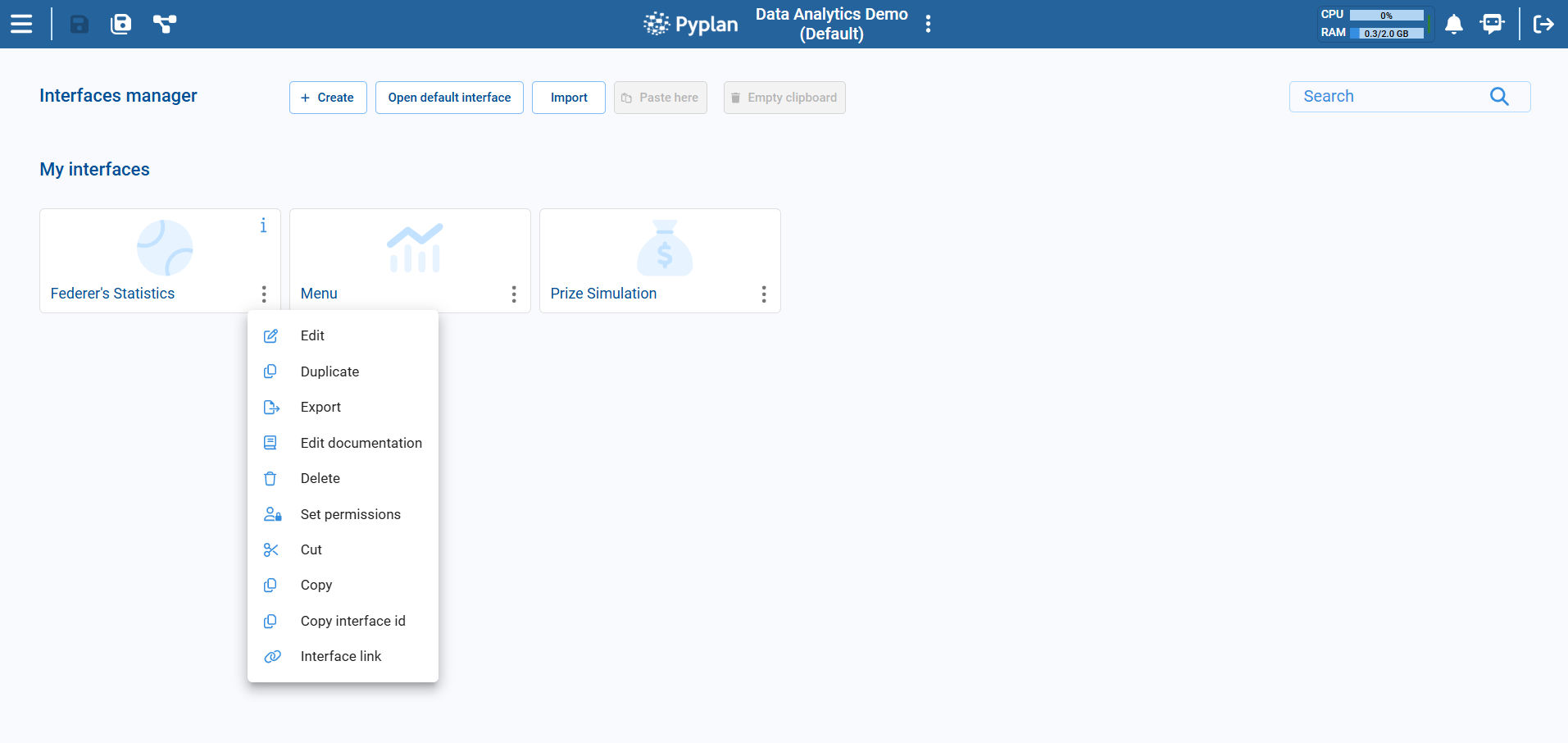Click the info icon on Federer's Statistics
The image size is (1568, 743).
[x=263, y=226]
